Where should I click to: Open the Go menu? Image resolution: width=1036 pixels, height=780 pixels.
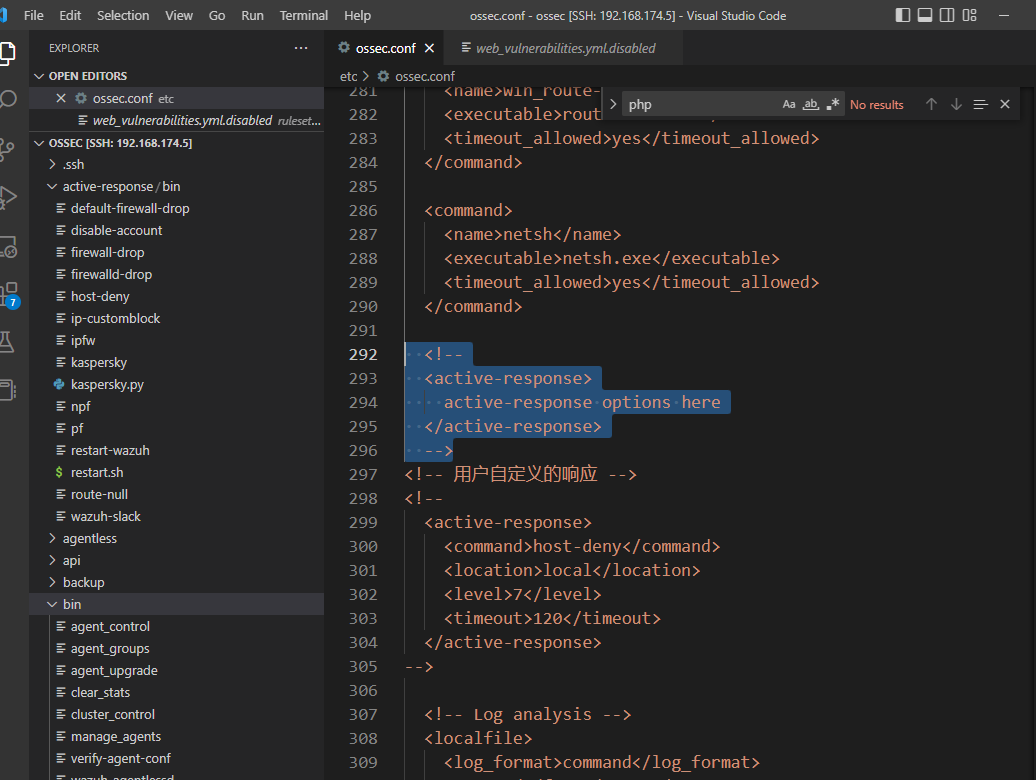(x=217, y=15)
